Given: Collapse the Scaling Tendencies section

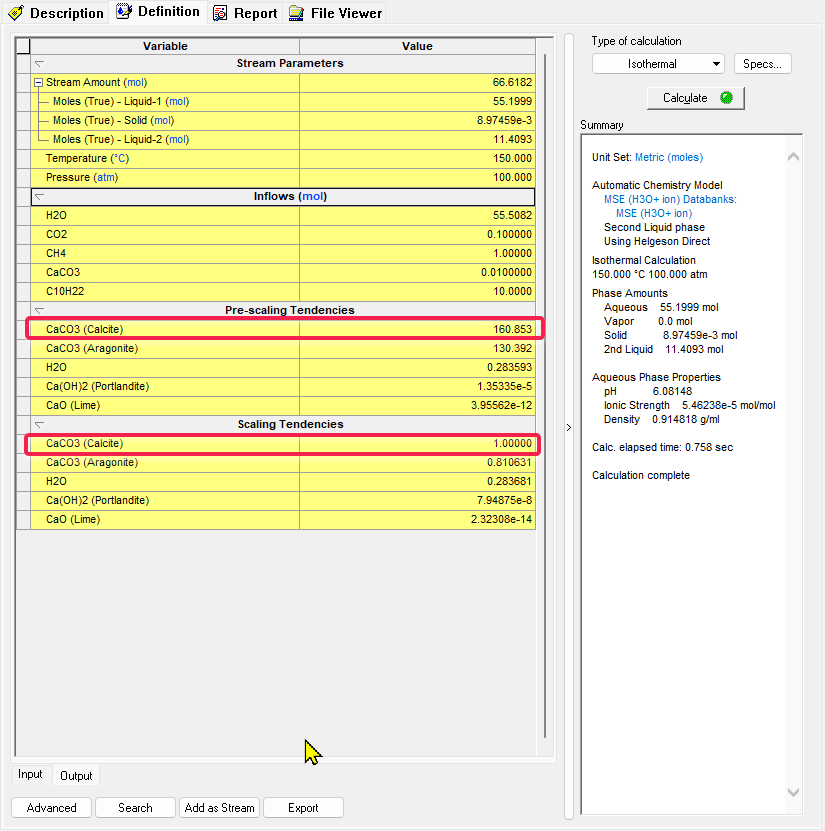Looking at the screenshot, I should point(39,425).
